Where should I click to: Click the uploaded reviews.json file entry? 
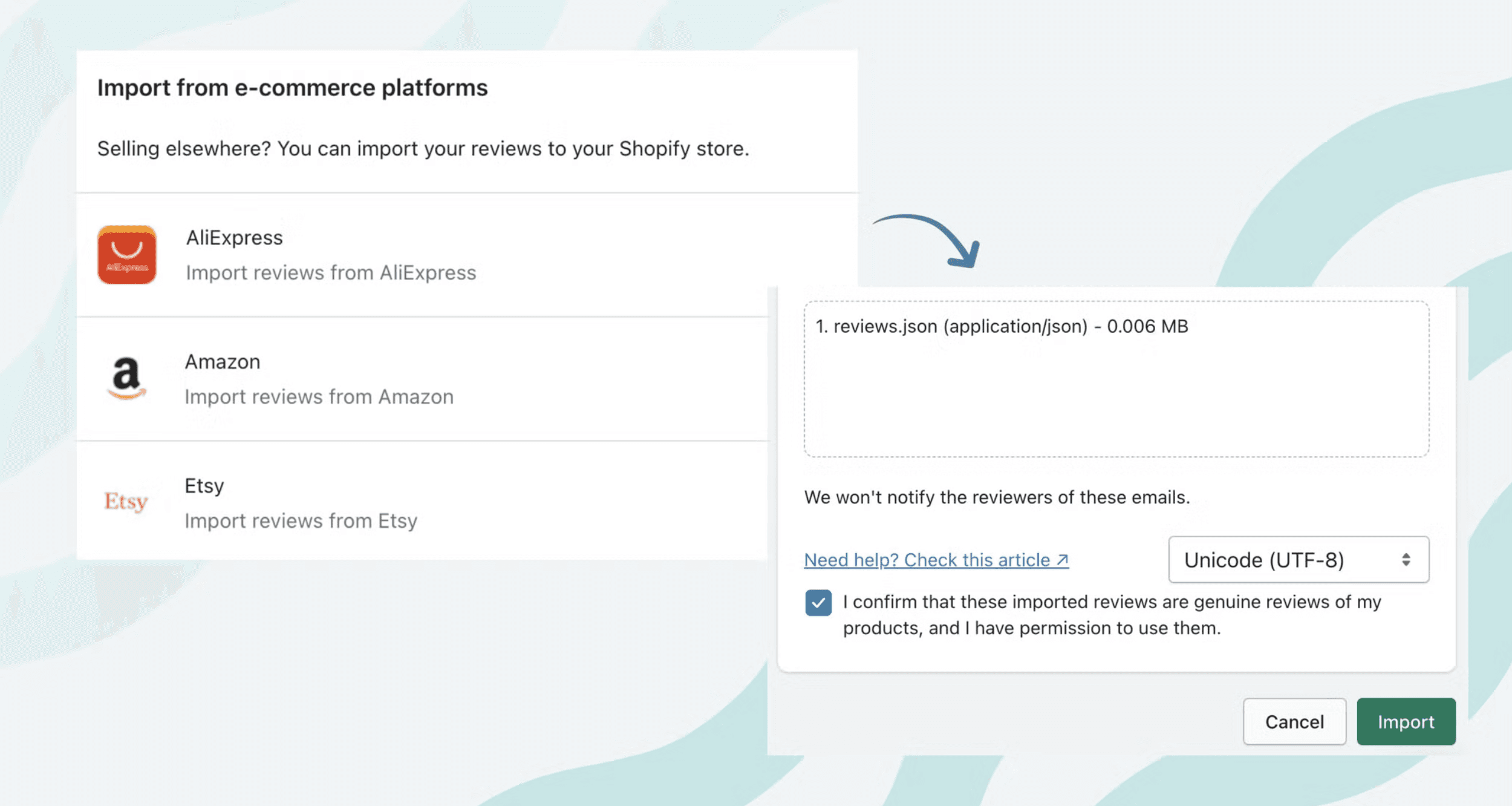click(1002, 327)
